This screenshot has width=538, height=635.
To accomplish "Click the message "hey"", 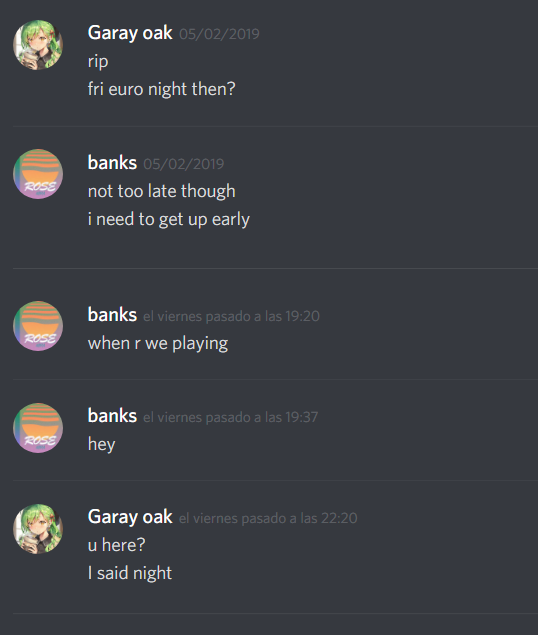I will click(x=102, y=444).
